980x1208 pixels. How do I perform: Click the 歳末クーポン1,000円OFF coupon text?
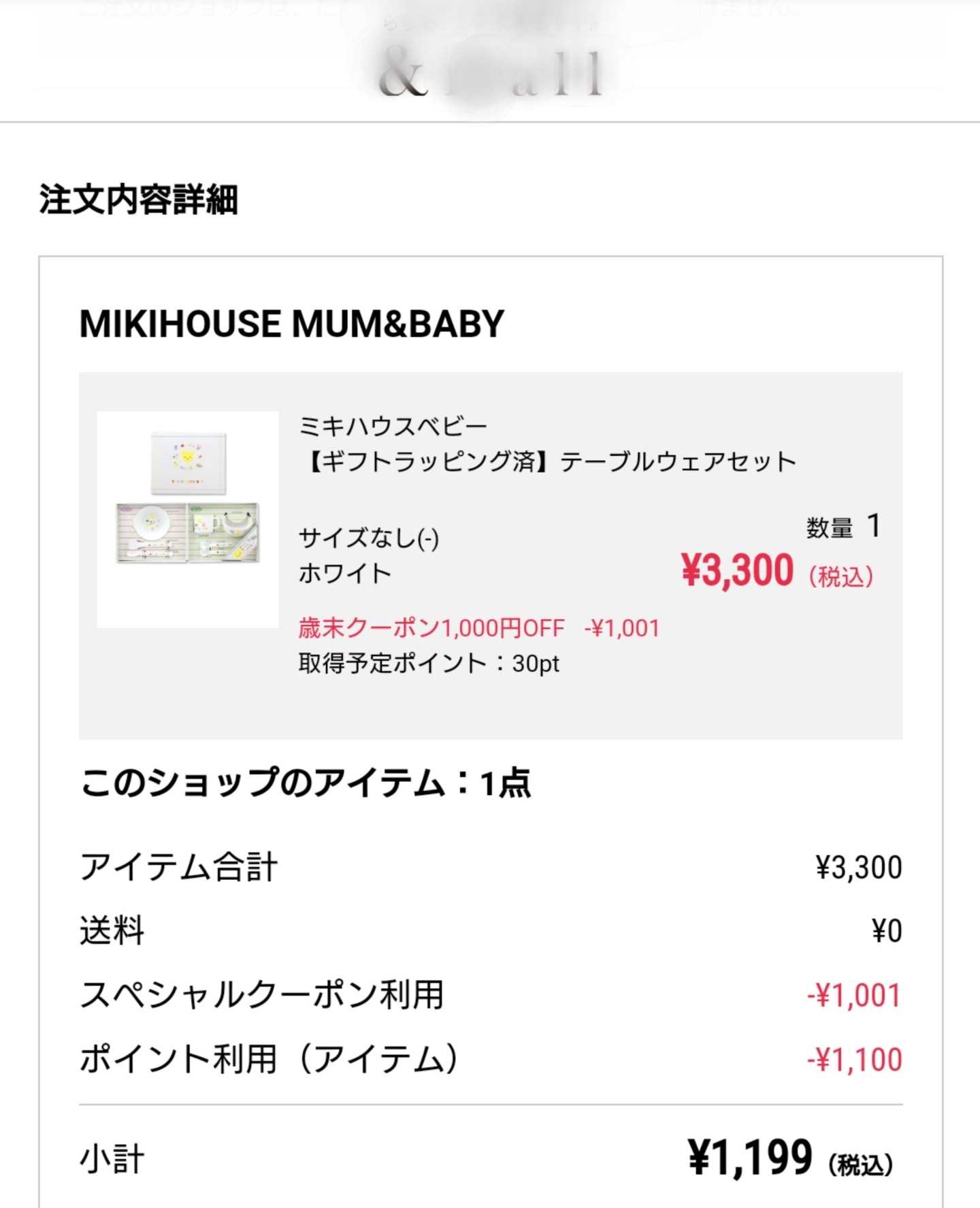pyautogui.click(x=431, y=627)
